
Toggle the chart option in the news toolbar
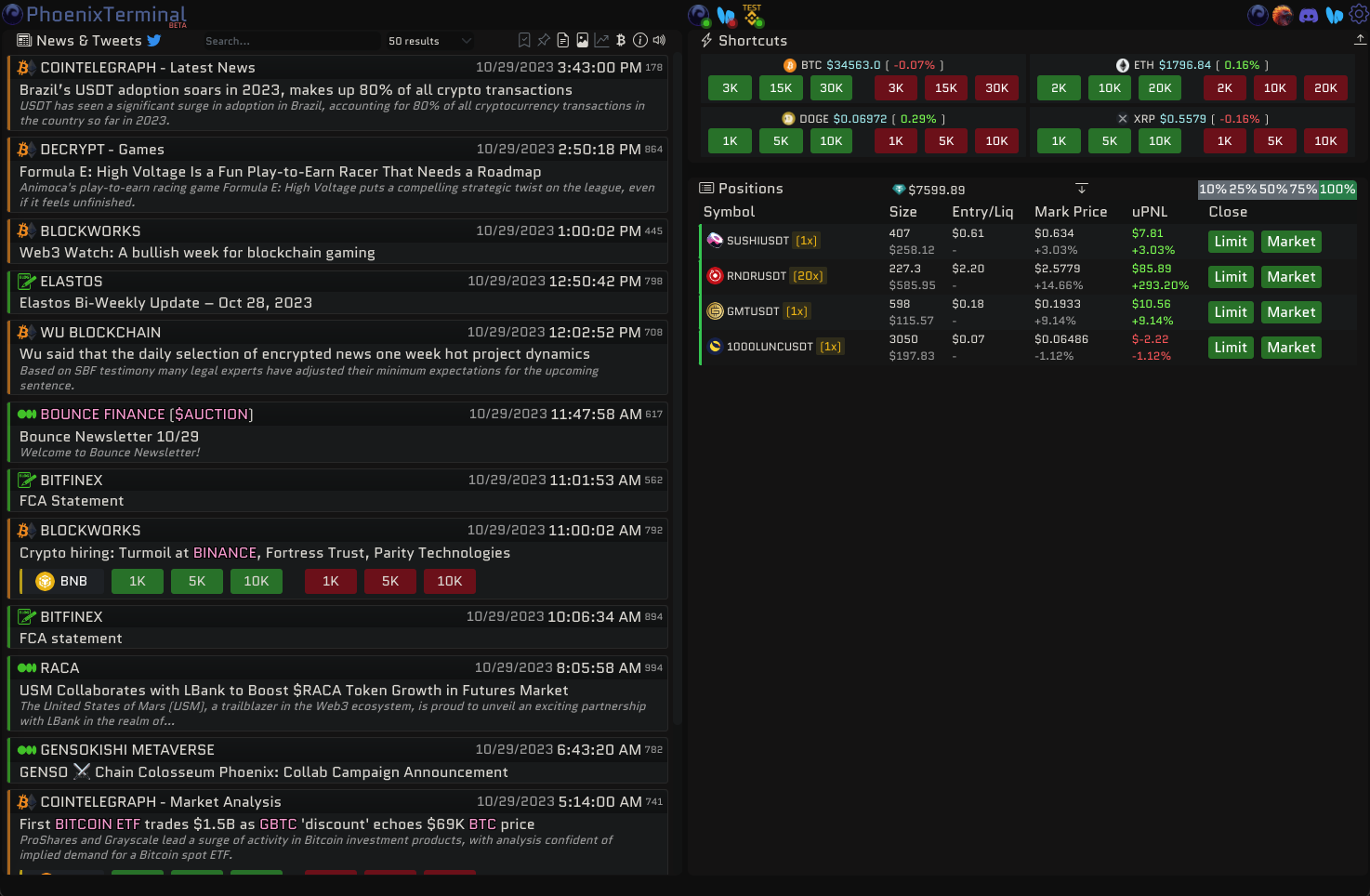pyautogui.click(x=601, y=40)
